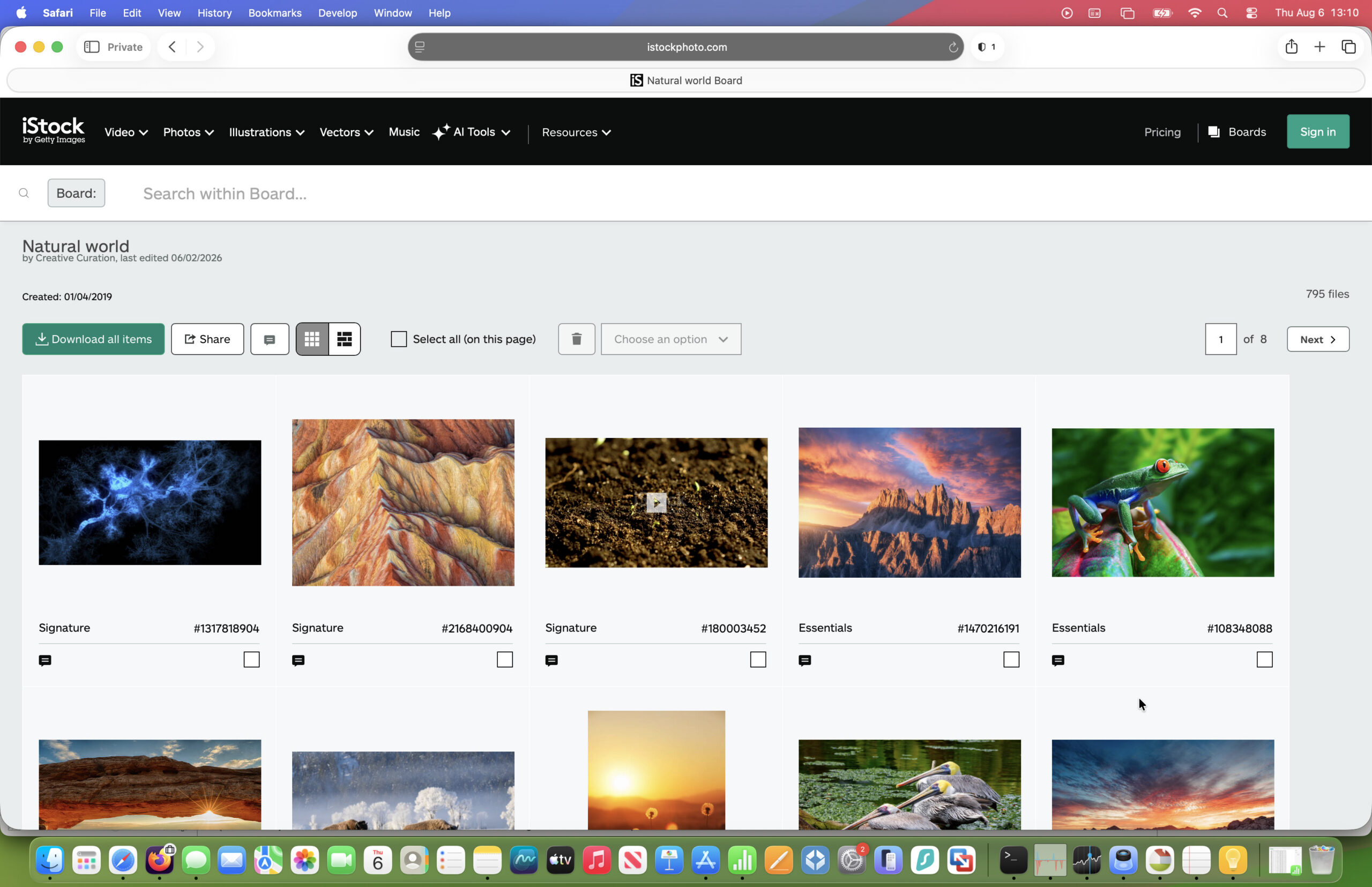The width and height of the screenshot is (1372, 887).
Task: Open Safari Develop menu
Action: tap(338, 13)
